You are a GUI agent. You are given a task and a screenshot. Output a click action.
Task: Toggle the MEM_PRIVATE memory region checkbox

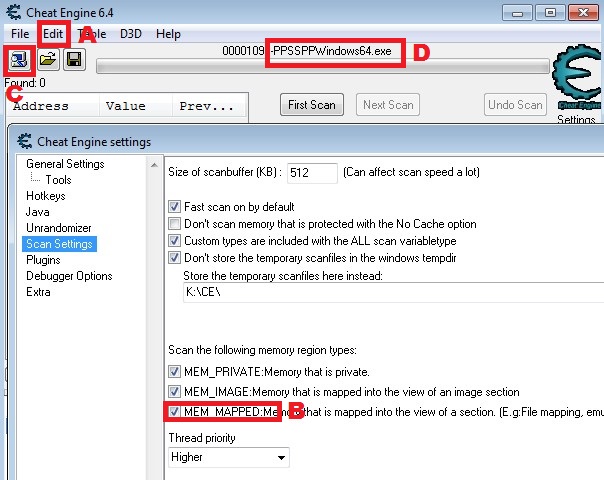(x=175, y=371)
